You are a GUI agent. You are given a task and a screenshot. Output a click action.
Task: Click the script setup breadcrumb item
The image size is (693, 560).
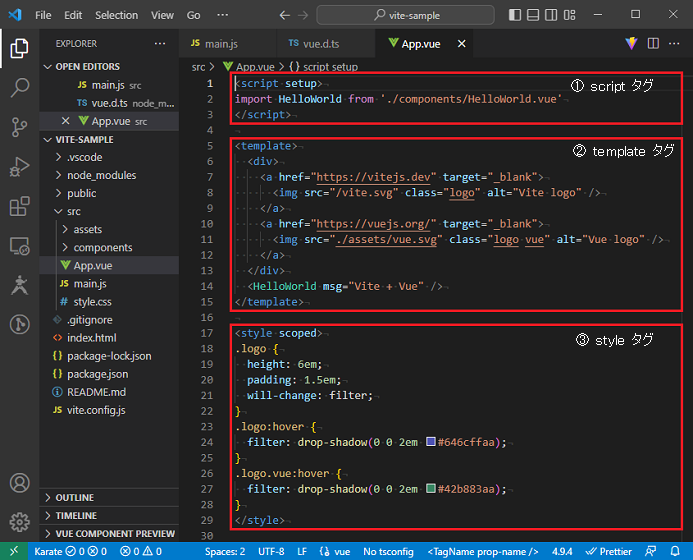(324, 67)
